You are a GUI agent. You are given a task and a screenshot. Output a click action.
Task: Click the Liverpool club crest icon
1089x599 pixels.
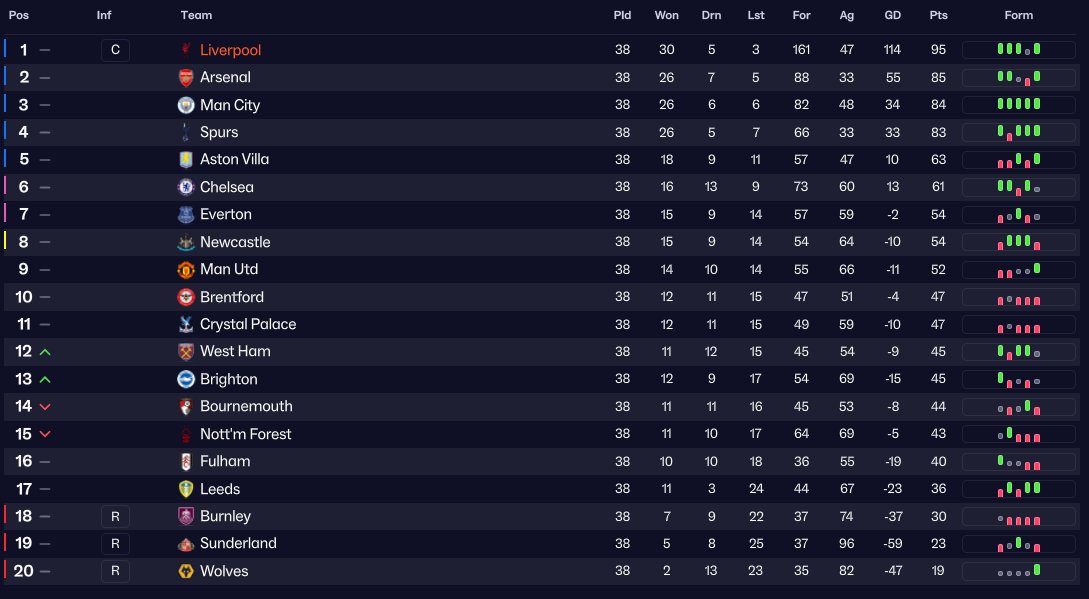tap(185, 49)
